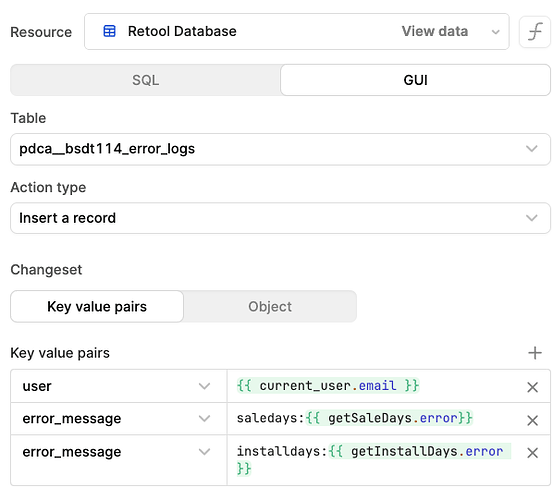Select Key value pairs changeset option
The width and height of the screenshot is (552, 500).
97,306
